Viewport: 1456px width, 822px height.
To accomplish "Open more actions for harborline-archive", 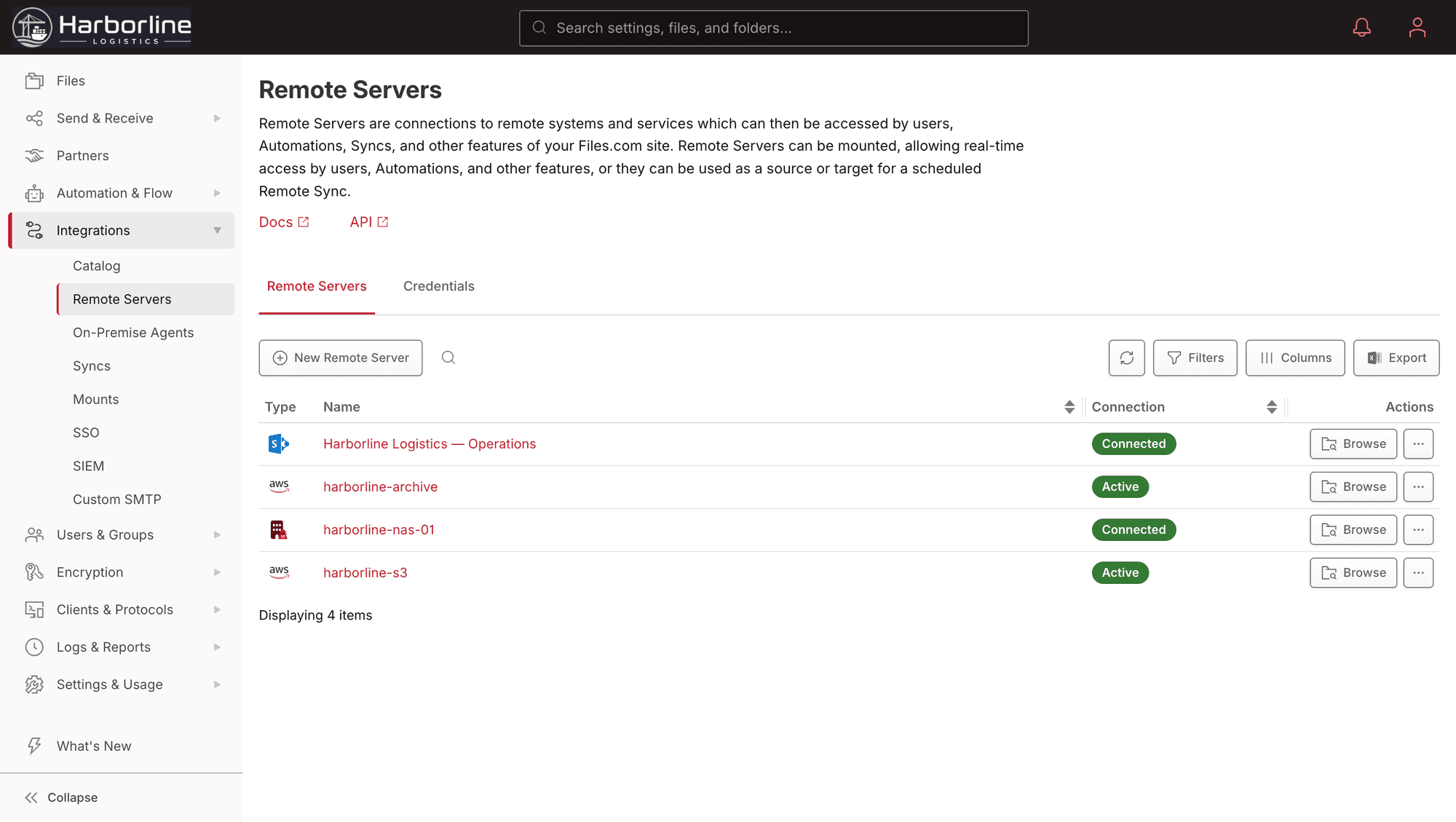I will 1418,486.
